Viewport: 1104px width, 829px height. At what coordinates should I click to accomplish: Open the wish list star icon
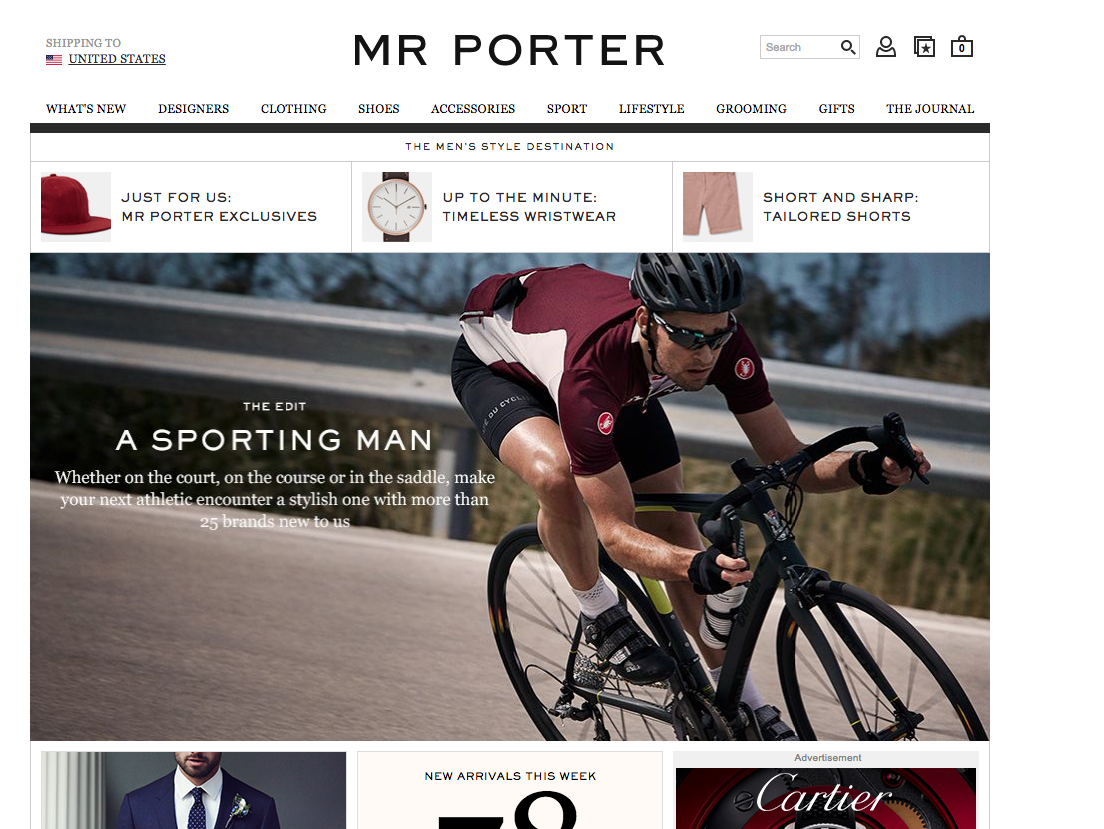coord(924,47)
